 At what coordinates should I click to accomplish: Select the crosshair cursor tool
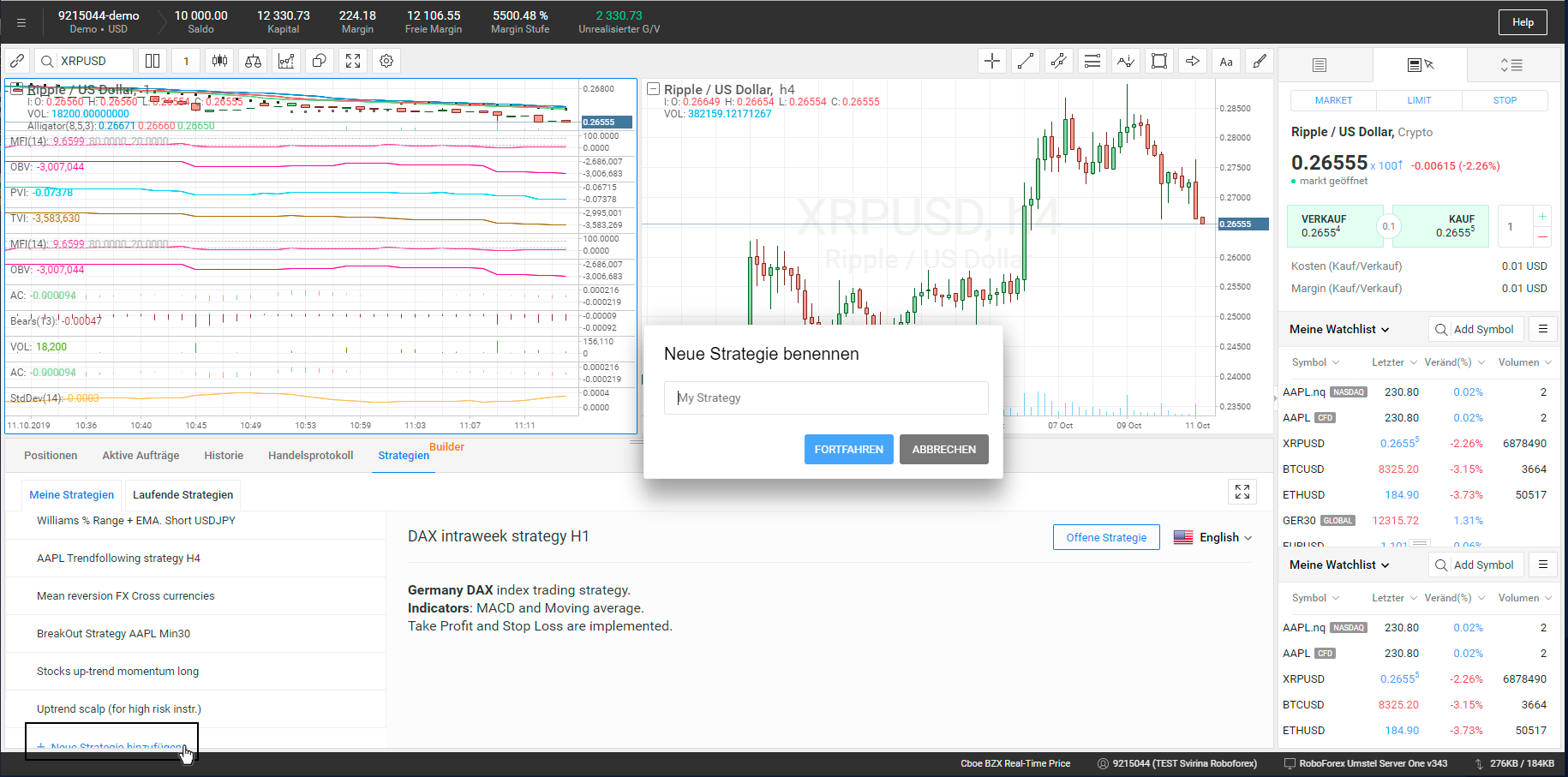click(992, 61)
